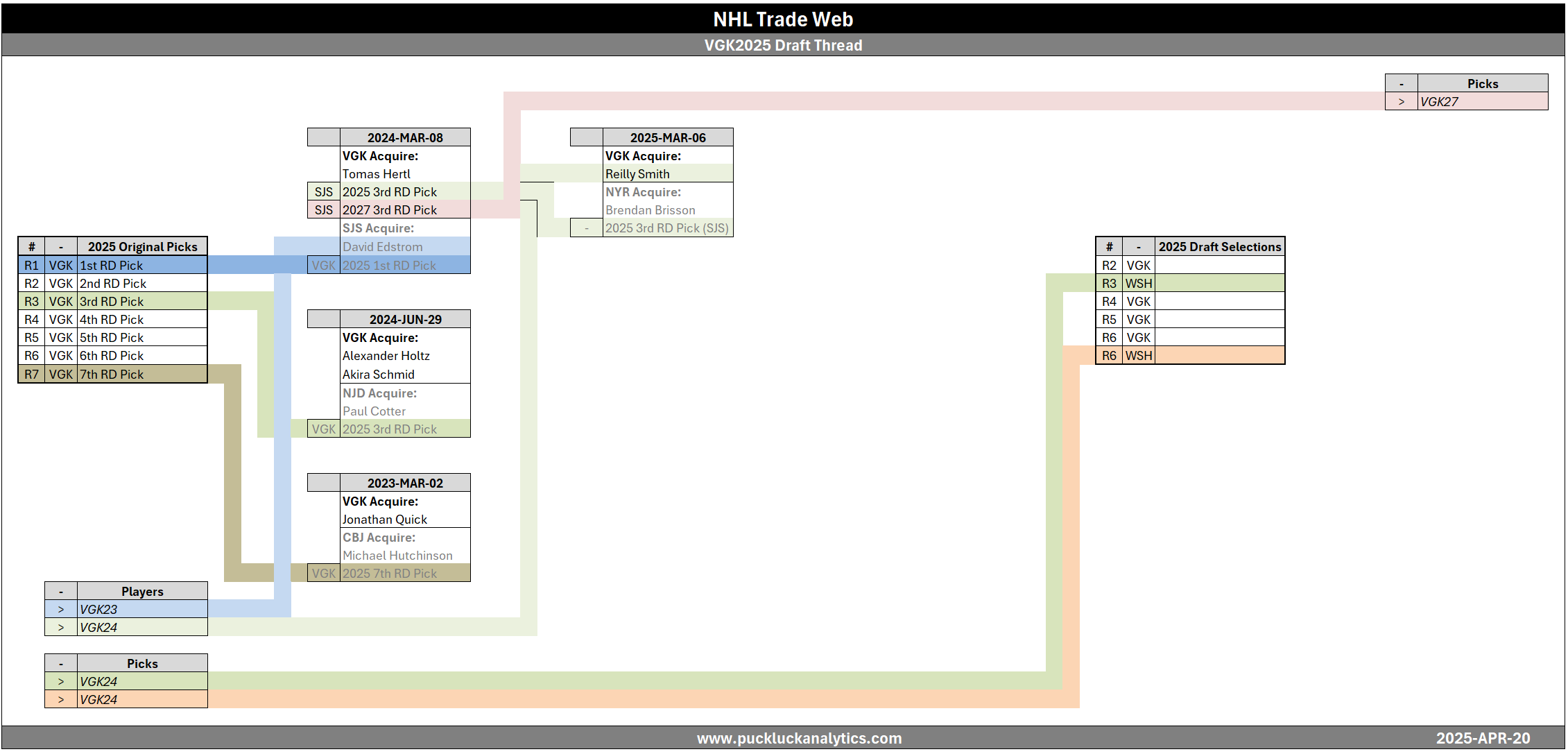Click the 2024-JUN-29 trade date header
Image resolution: width=1568 pixels, height=754 pixels.
tap(404, 319)
